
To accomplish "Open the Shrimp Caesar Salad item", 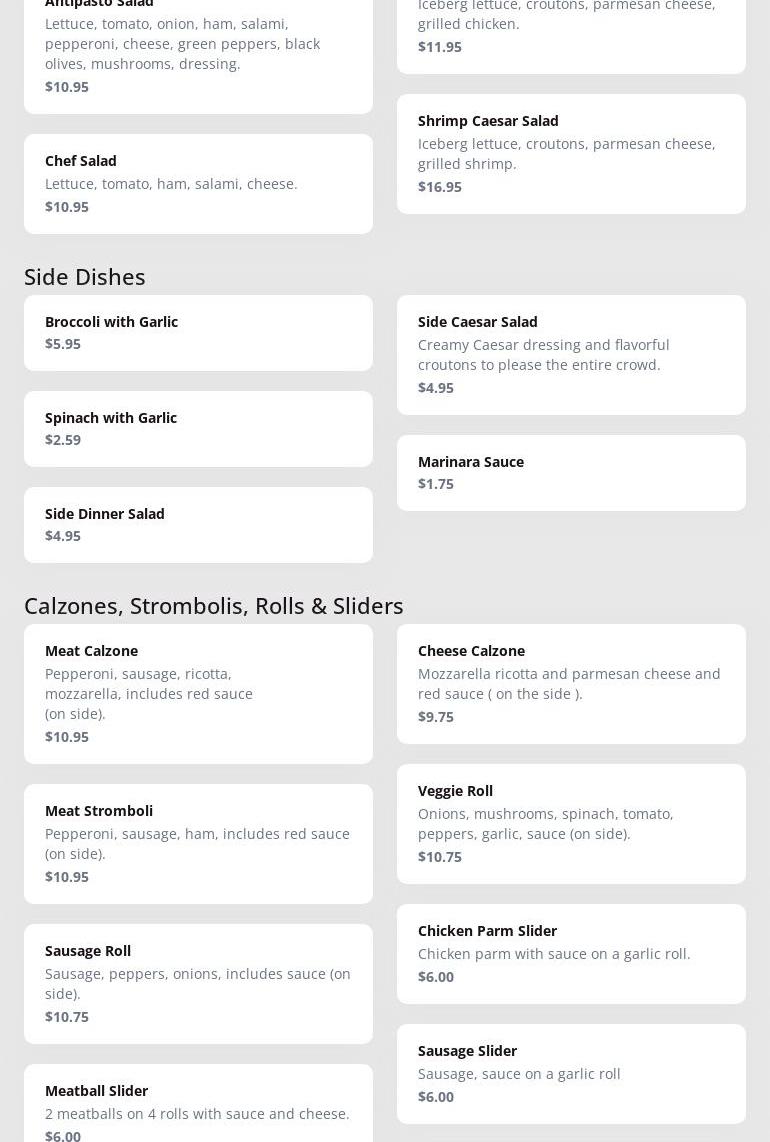I will tap(570, 153).
